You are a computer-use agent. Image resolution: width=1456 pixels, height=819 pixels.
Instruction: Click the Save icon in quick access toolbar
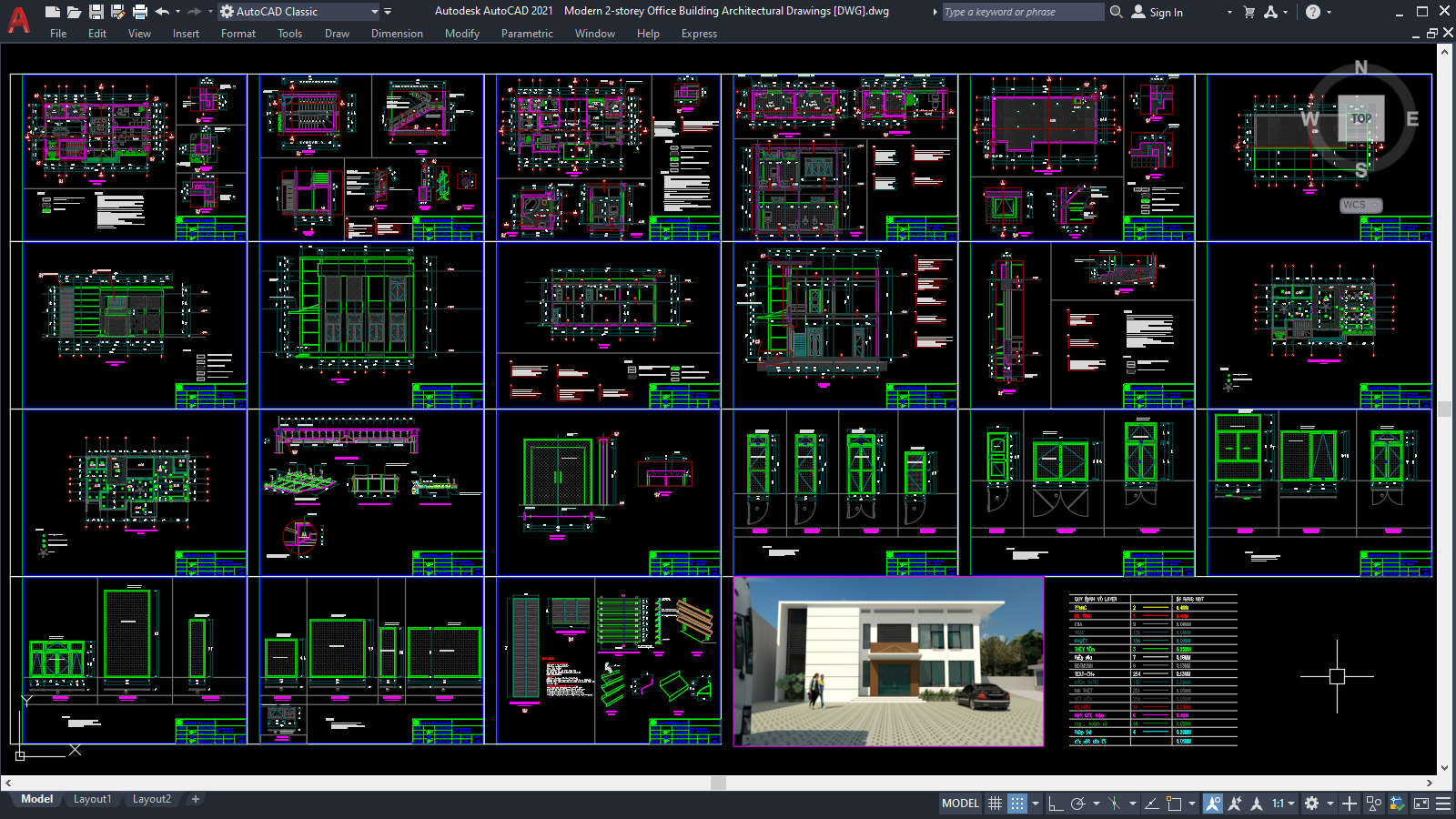[x=96, y=12]
